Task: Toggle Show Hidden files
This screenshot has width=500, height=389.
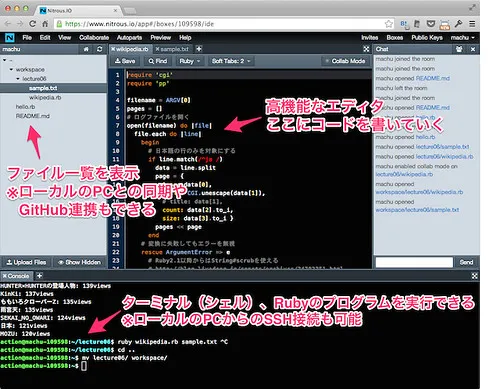Action: pyautogui.click(x=79, y=262)
